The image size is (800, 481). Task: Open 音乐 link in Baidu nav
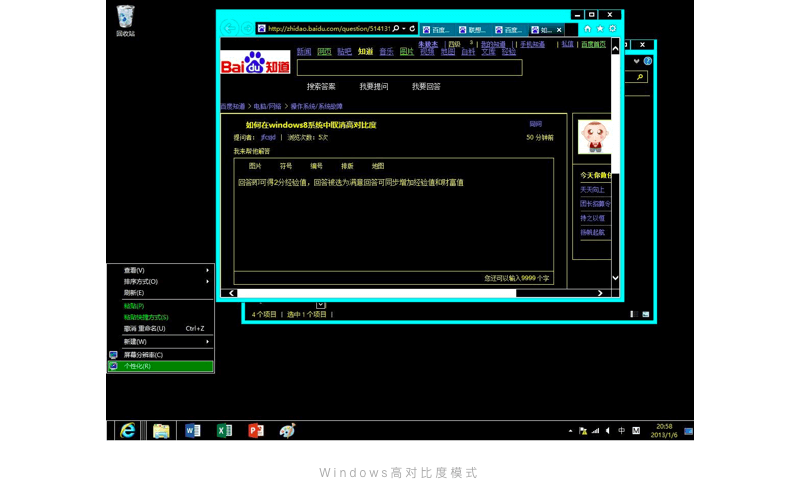click(386, 52)
